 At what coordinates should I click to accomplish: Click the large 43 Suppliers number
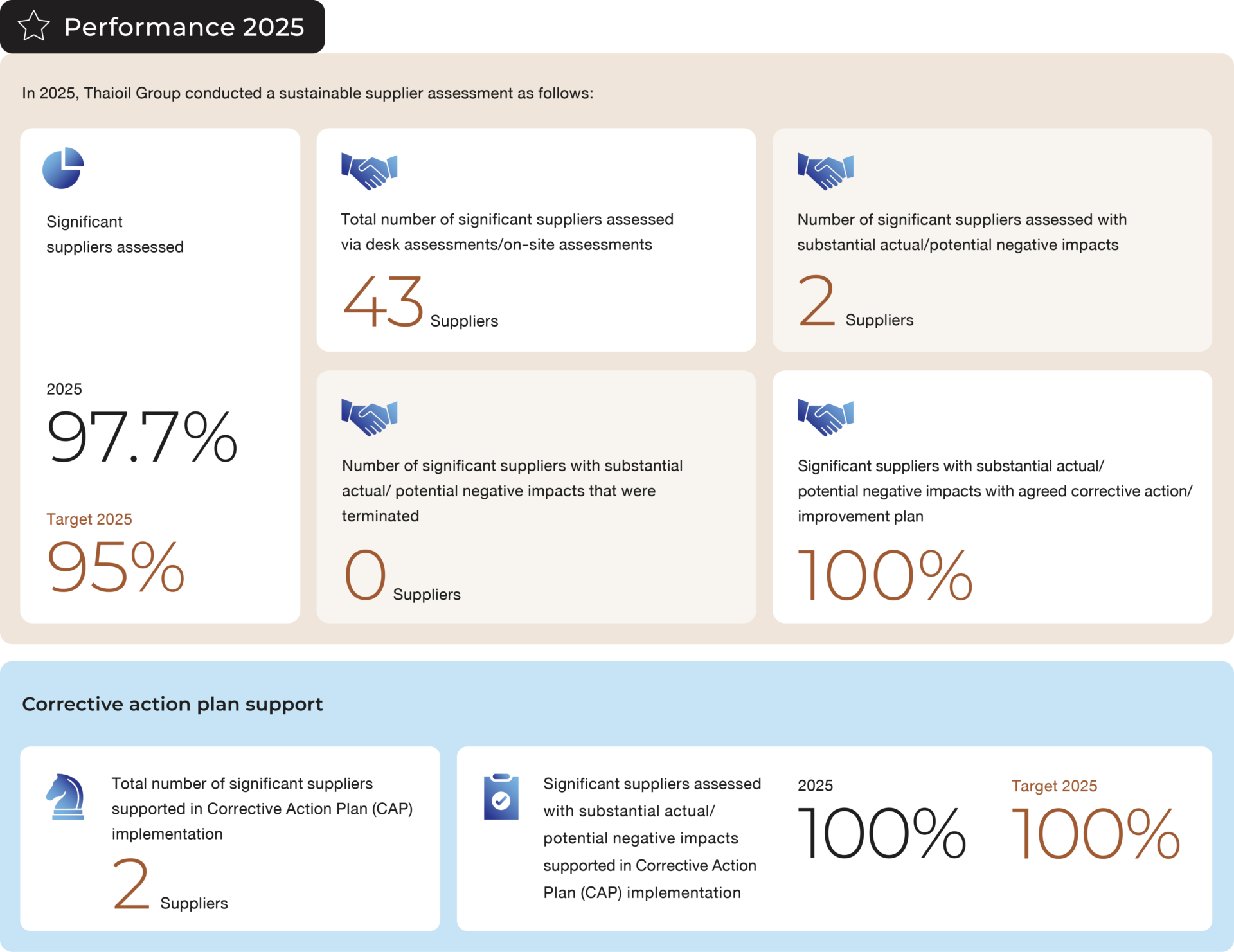tap(383, 301)
